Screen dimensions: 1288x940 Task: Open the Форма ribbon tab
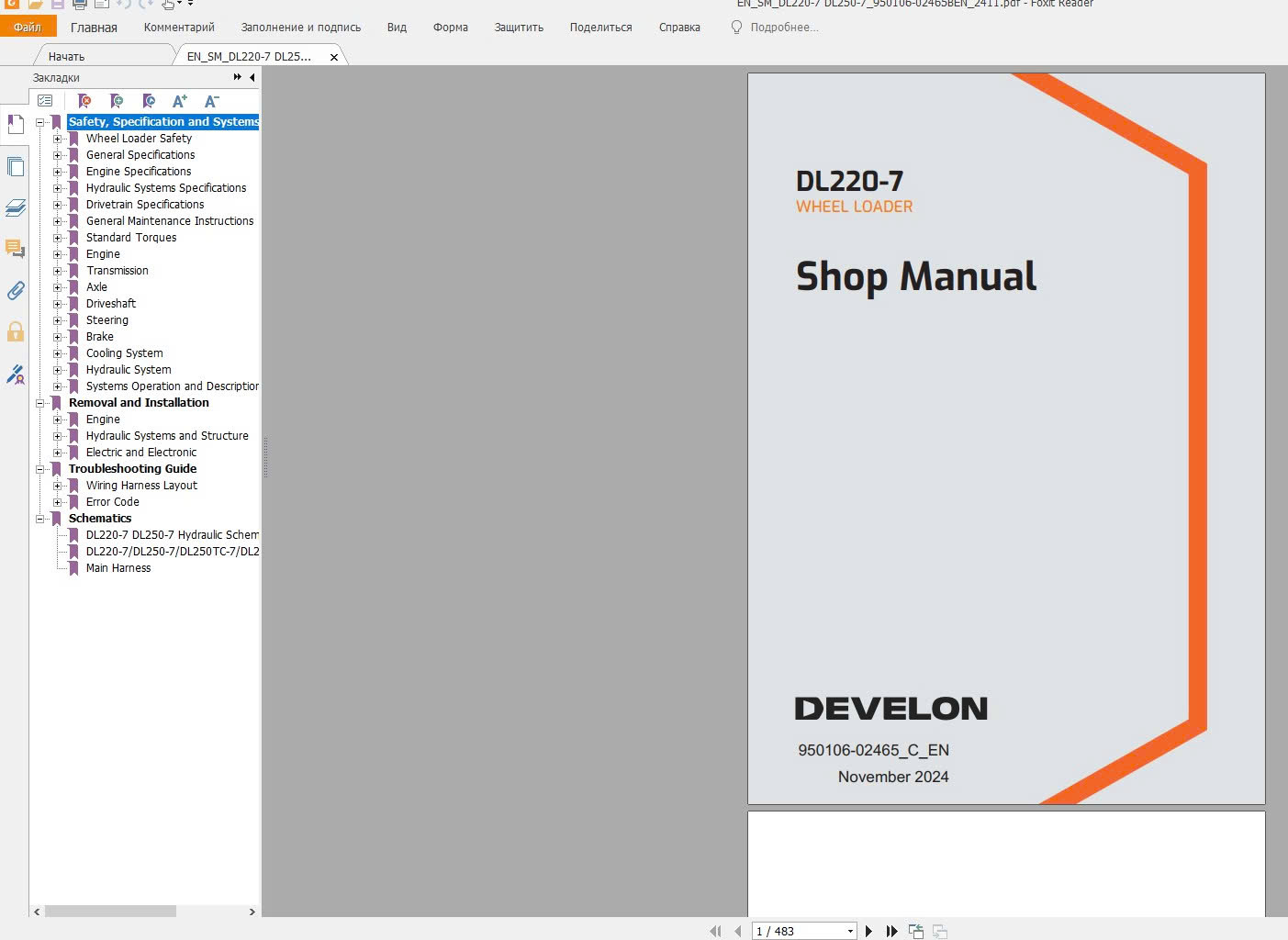pyautogui.click(x=451, y=28)
